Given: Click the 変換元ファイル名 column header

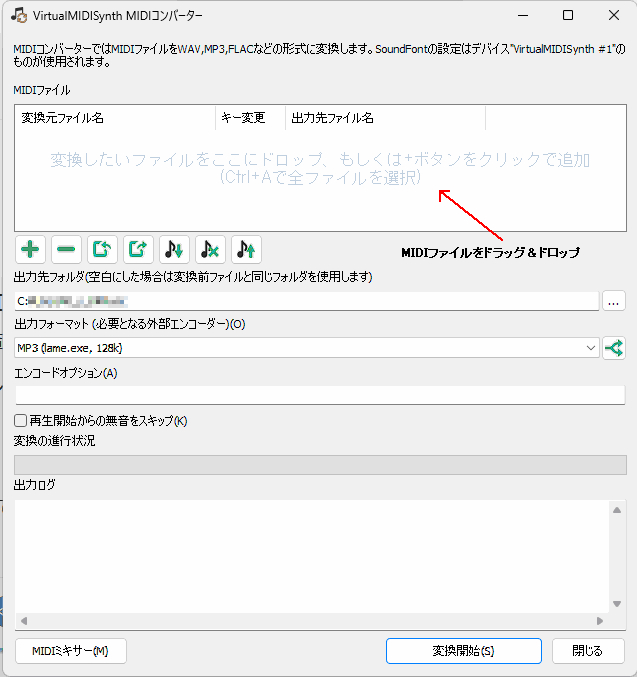Looking at the screenshot, I should (x=115, y=118).
